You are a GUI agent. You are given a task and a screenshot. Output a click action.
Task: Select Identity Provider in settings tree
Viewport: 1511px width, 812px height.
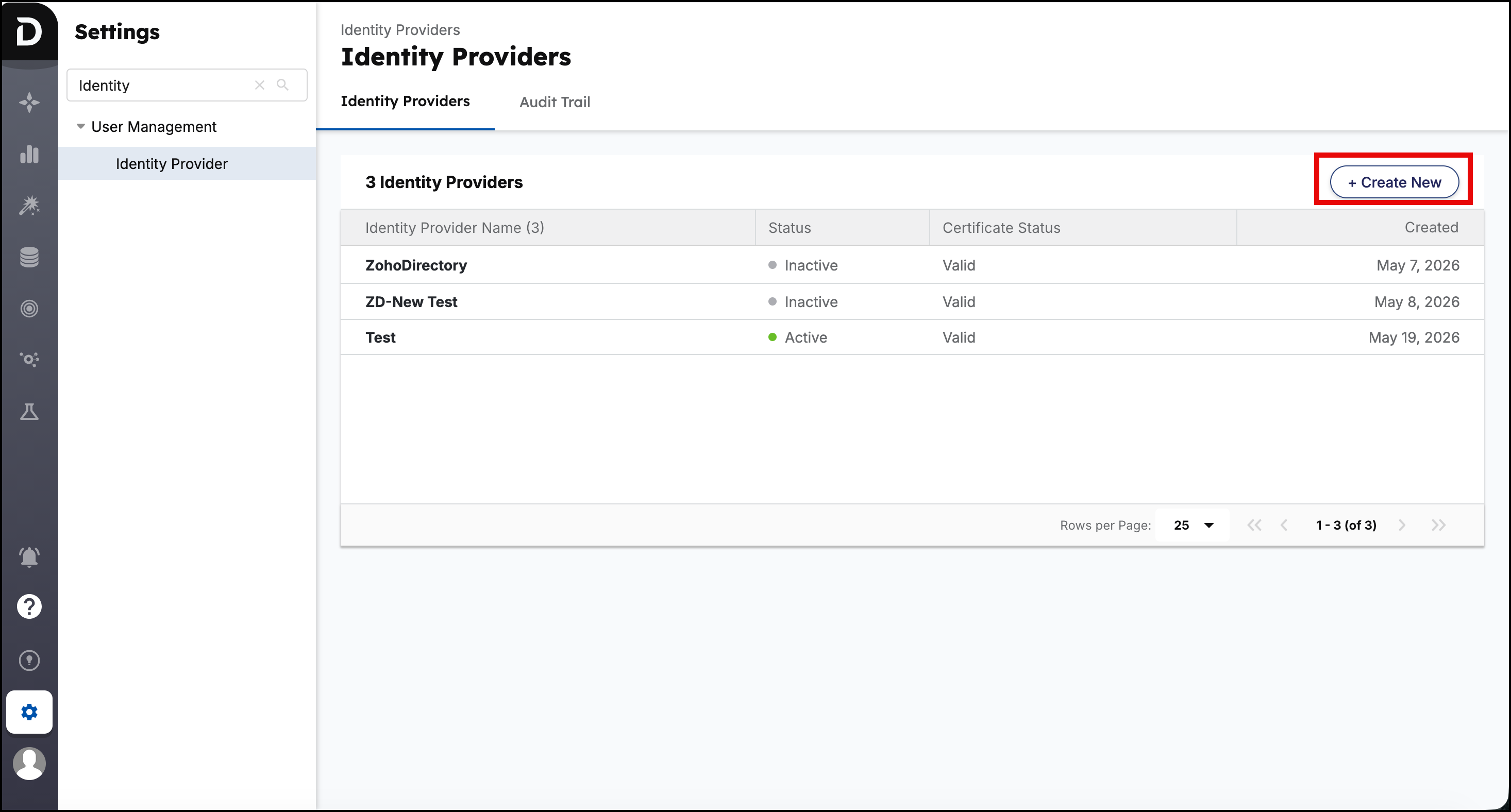pyautogui.click(x=187, y=163)
